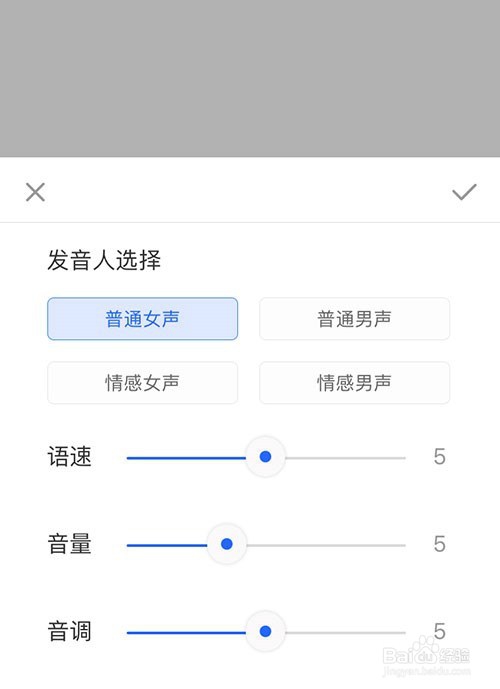The width and height of the screenshot is (500, 689).
Task: Lower 音量 by clicking its blue track
Action: (x=167, y=545)
